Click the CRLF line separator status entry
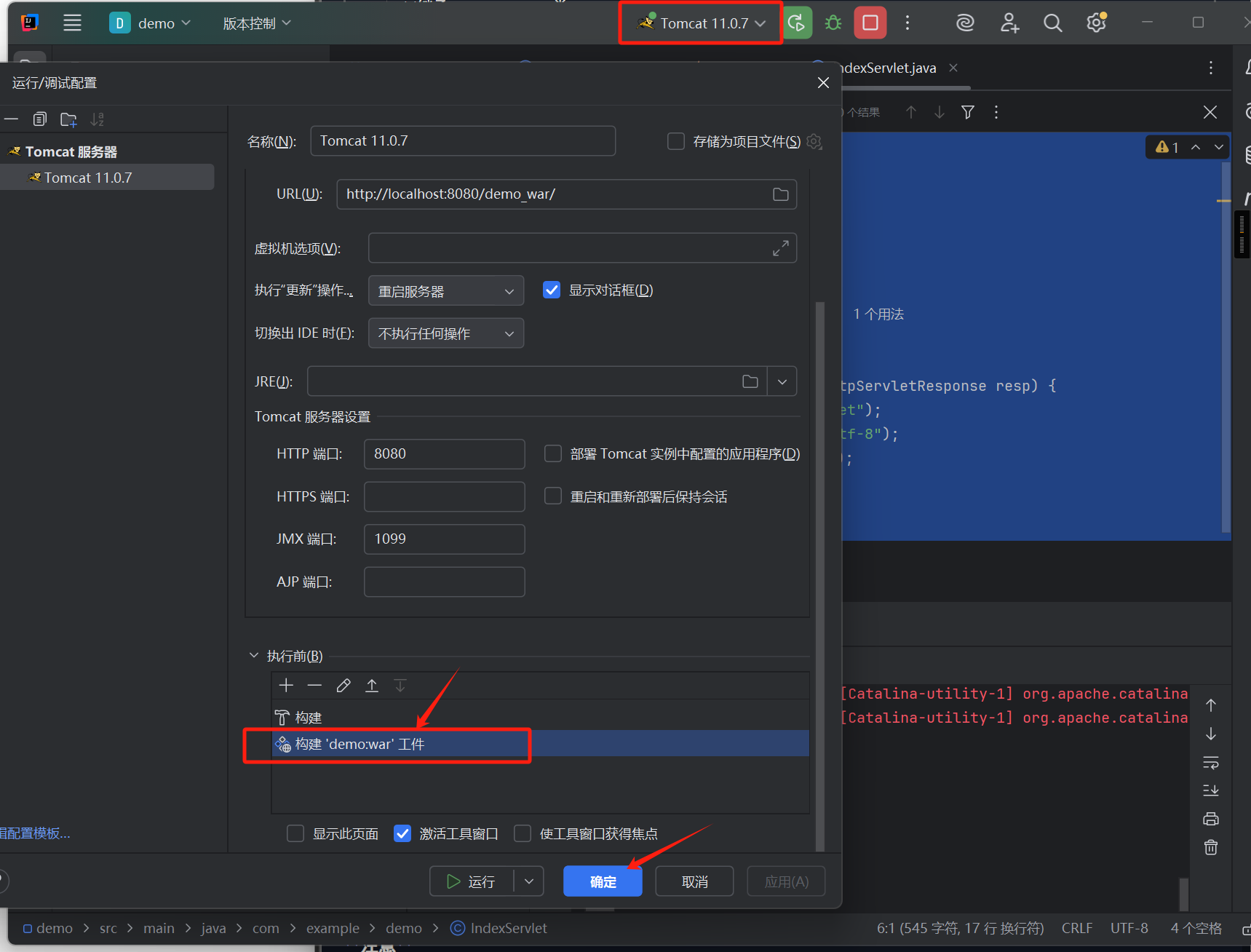 pos(1077,929)
